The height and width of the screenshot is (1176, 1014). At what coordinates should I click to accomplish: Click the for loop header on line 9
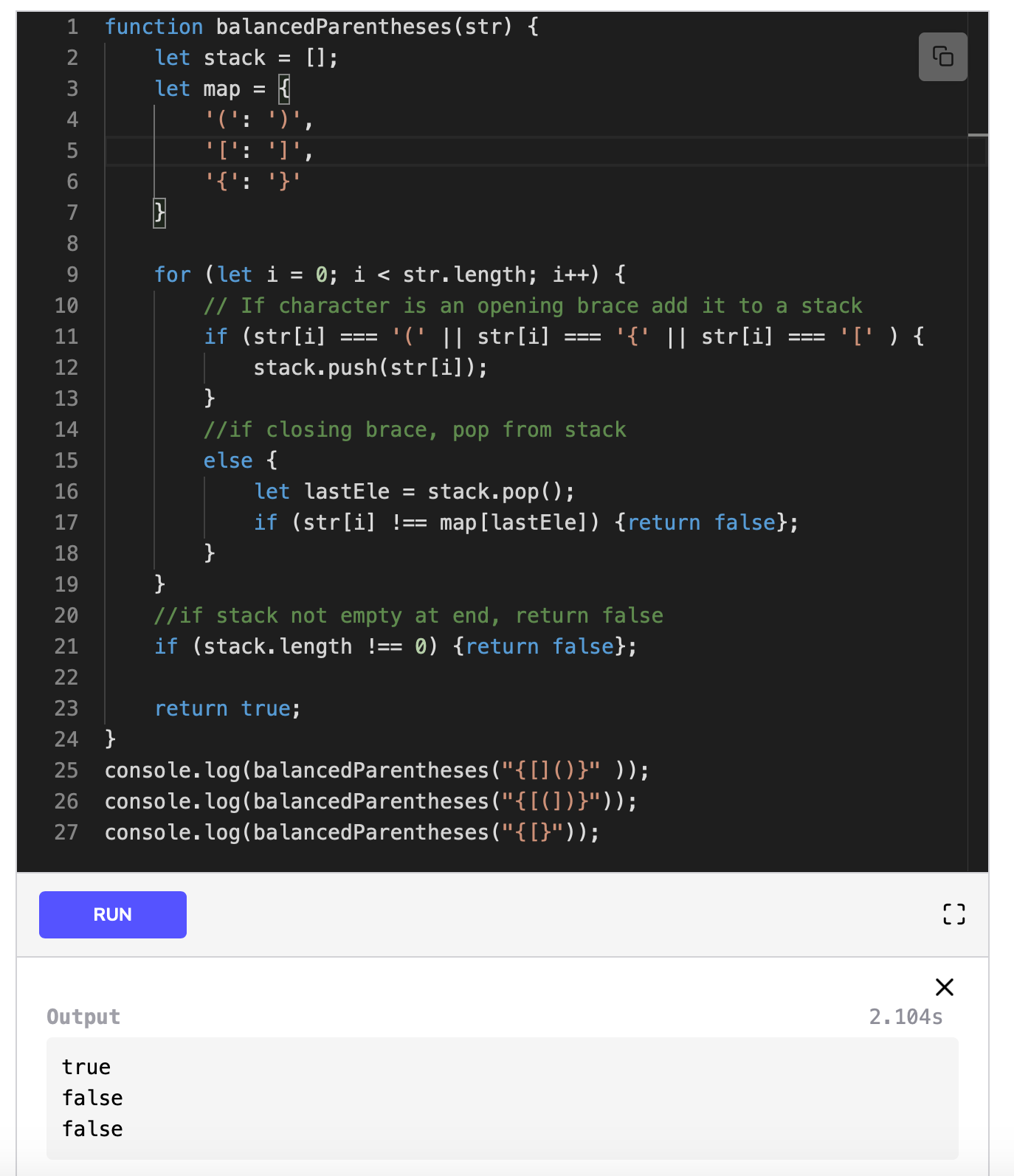[x=390, y=274]
